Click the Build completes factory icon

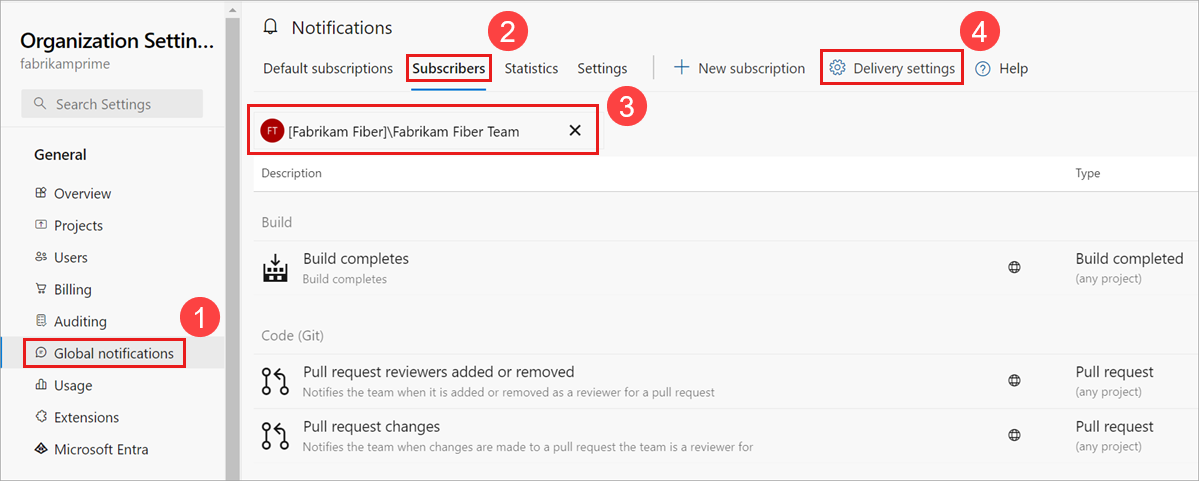pyautogui.click(x=274, y=268)
